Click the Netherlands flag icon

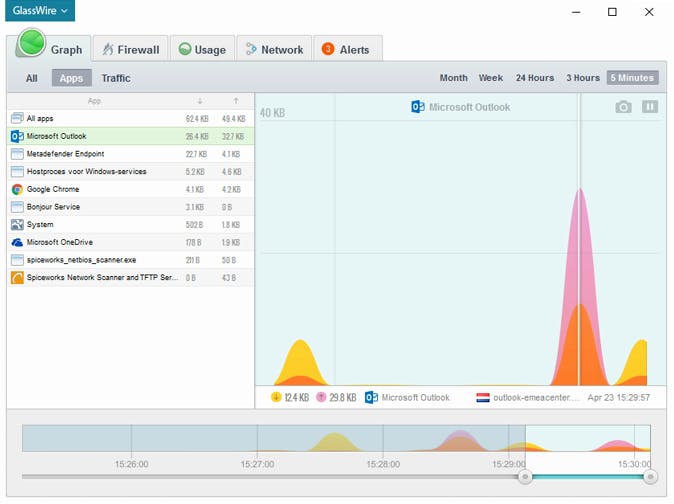pos(483,397)
